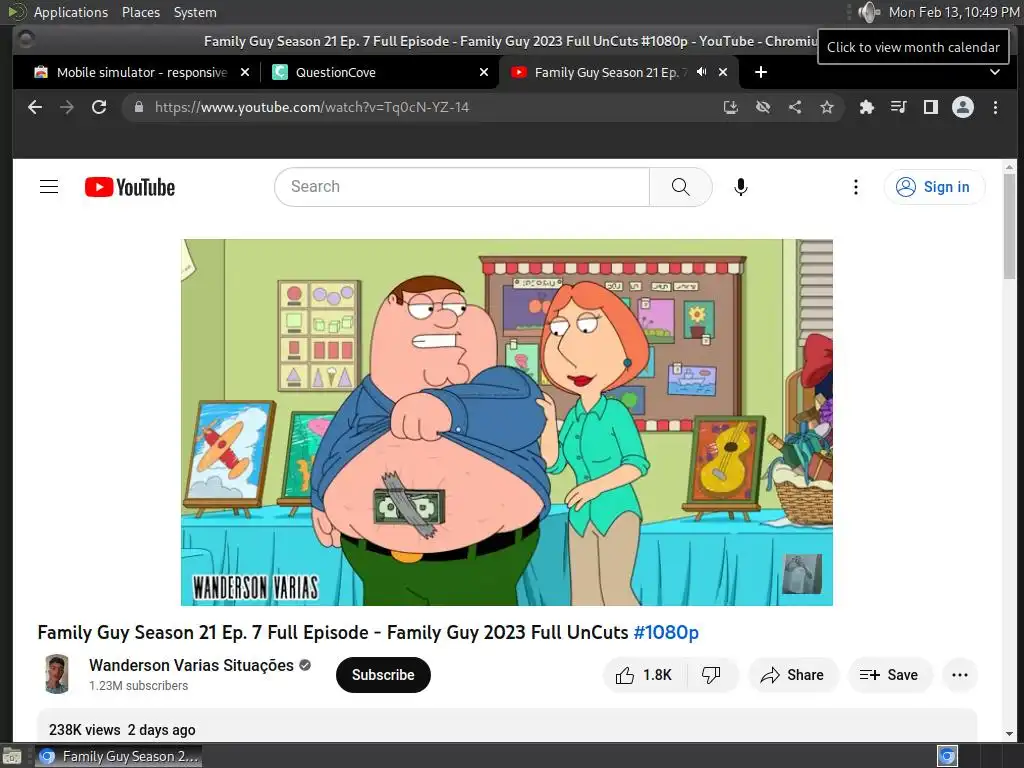The width and height of the screenshot is (1024, 768).
Task: Open the Places menu
Action: (x=141, y=12)
